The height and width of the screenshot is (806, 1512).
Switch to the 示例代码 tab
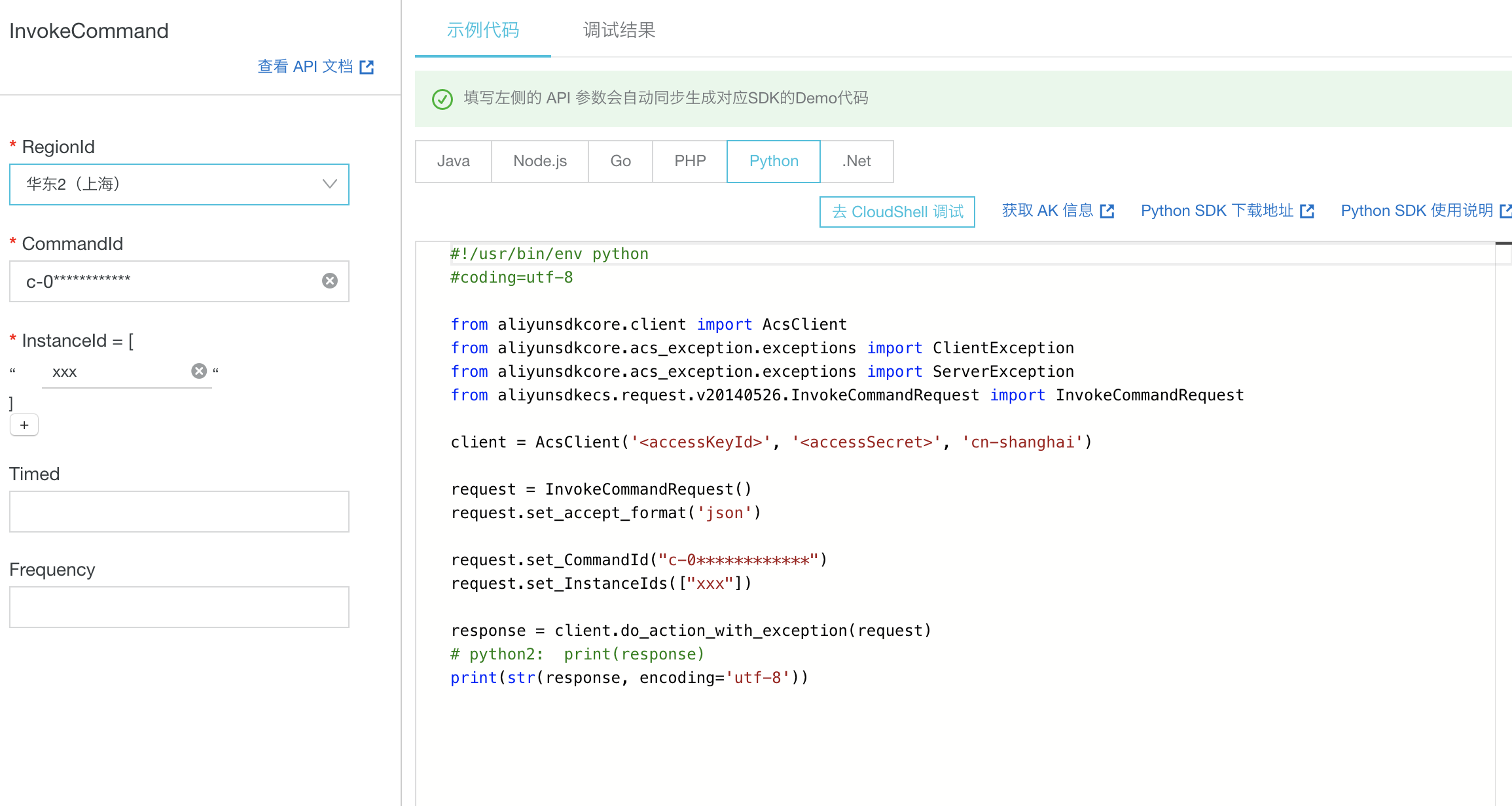pyautogui.click(x=483, y=30)
